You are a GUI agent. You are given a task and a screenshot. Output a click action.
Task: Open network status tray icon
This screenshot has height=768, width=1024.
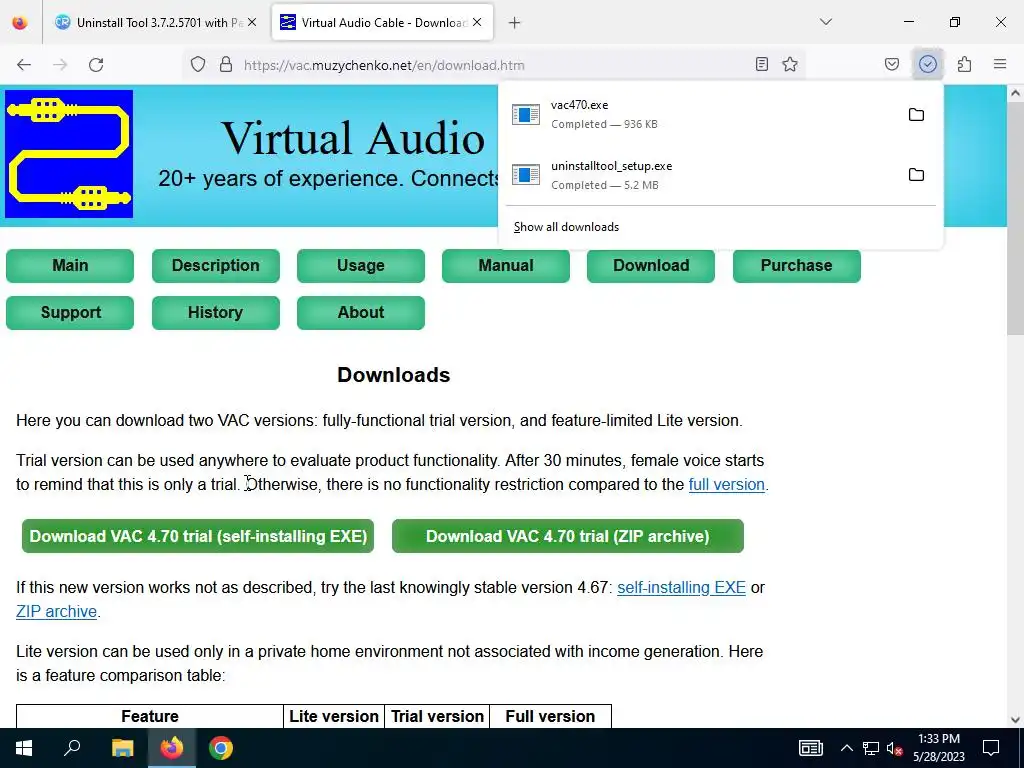click(871, 748)
